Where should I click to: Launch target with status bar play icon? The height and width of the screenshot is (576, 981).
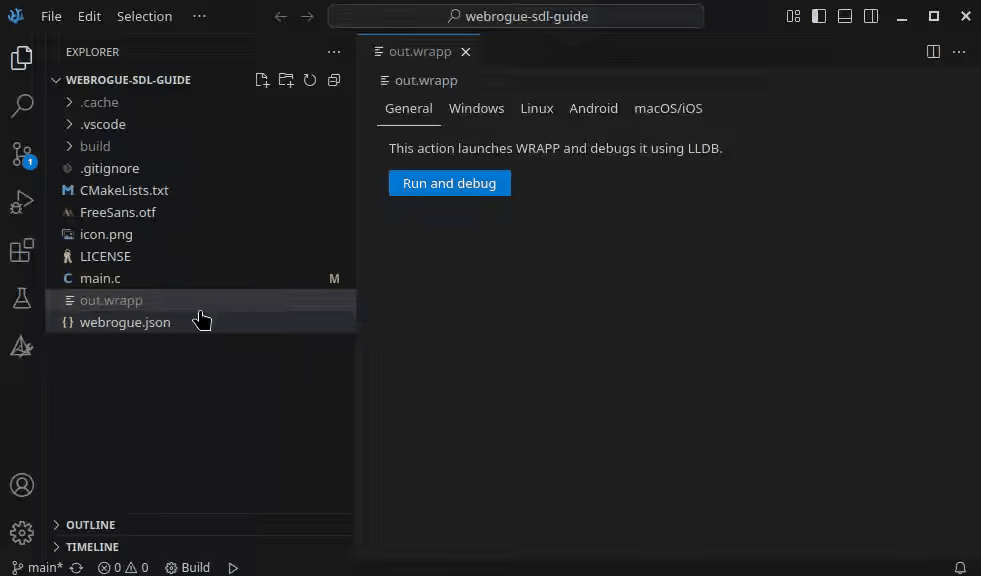(x=233, y=567)
